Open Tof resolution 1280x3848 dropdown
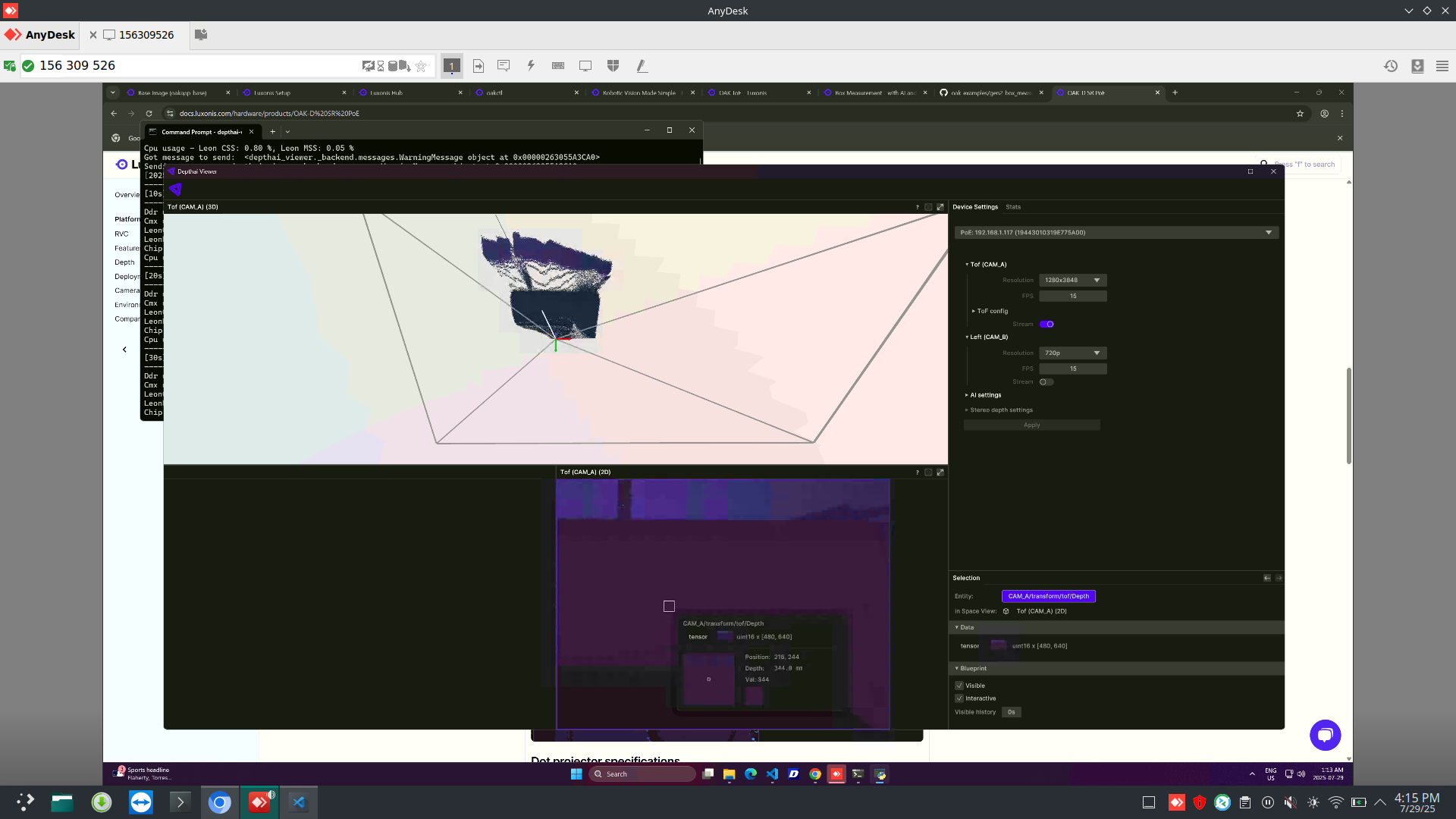Viewport: 1456px width, 819px height. pyautogui.click(x=1072, y=281)
